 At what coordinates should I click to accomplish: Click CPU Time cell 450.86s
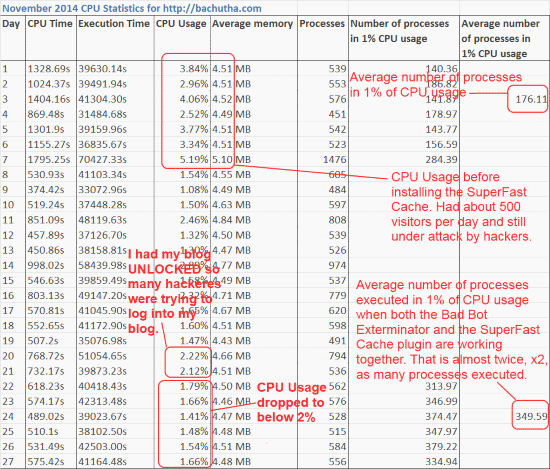tap(46, 250)
